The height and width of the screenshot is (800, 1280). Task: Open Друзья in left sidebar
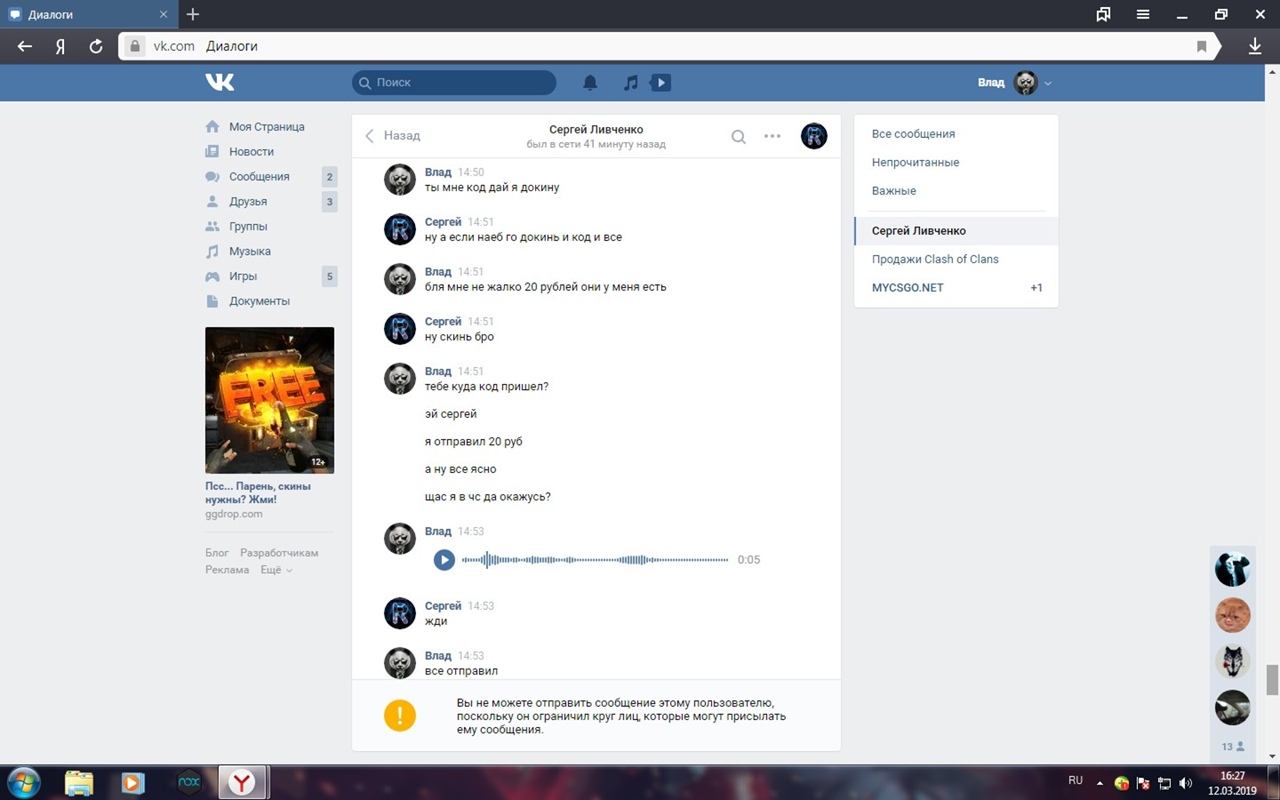248,202
